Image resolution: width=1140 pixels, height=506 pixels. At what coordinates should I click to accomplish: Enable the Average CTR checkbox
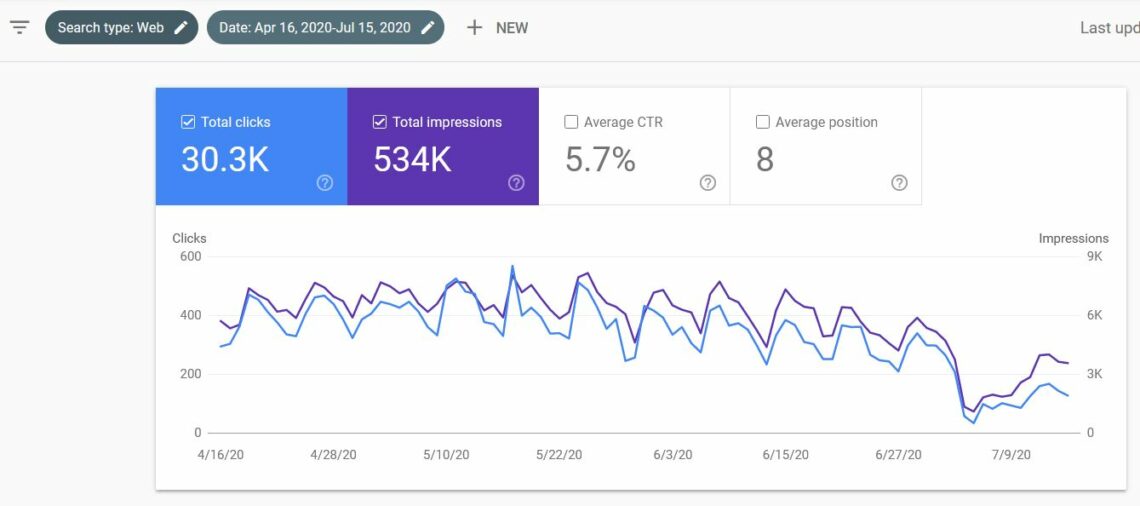tap(571, 122)
